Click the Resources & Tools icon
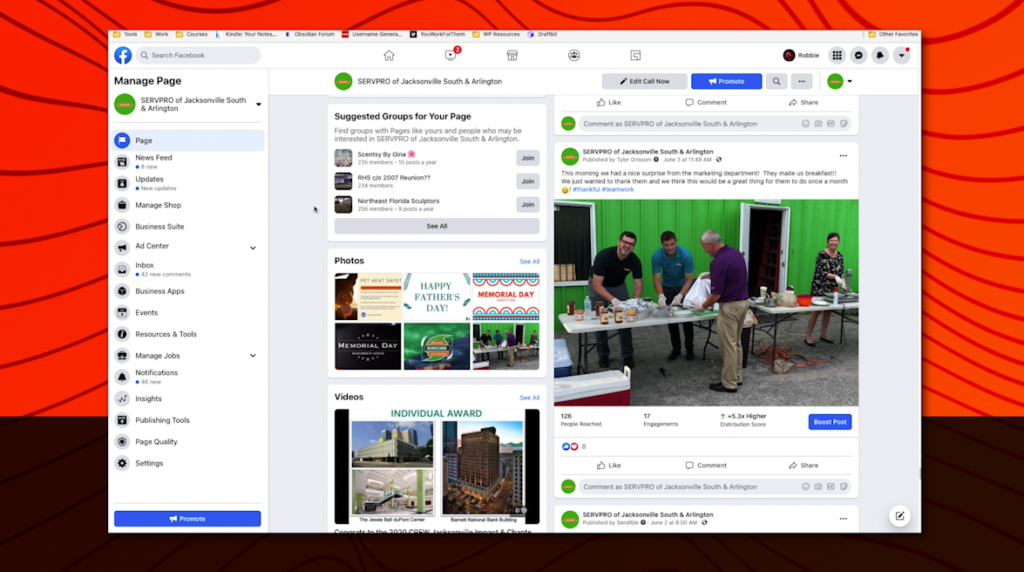 [122, 334]
